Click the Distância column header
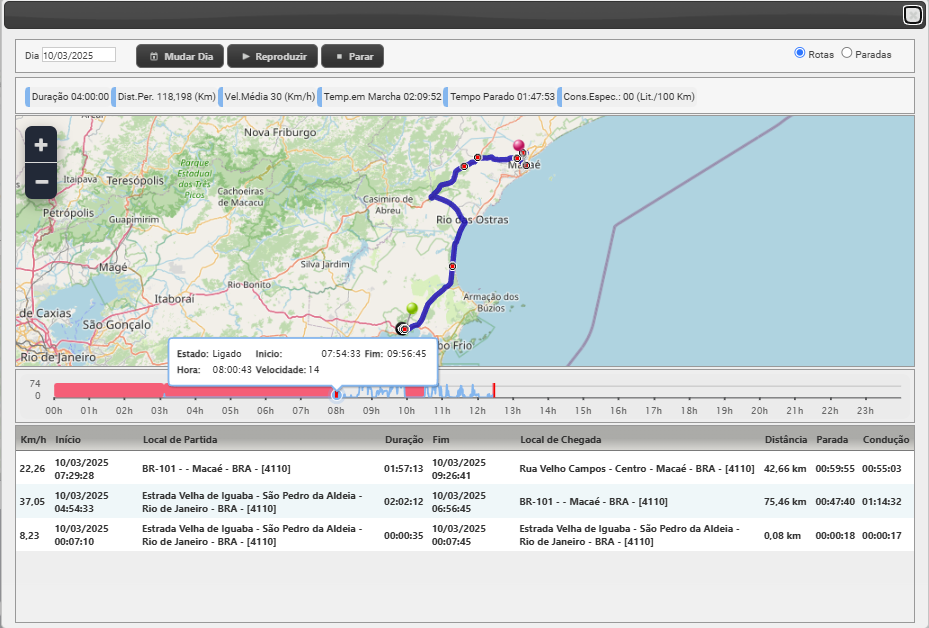929x628 pixels. tap(786, 440)
